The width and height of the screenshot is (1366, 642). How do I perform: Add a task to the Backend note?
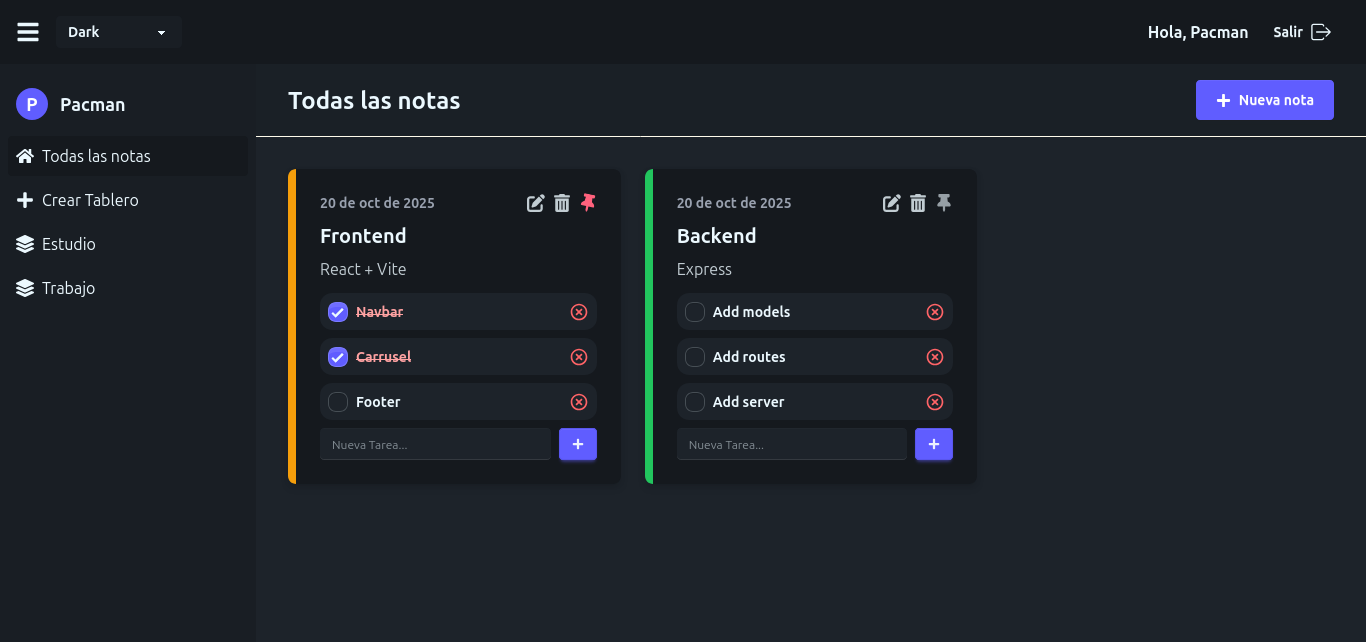coord(934,444)
